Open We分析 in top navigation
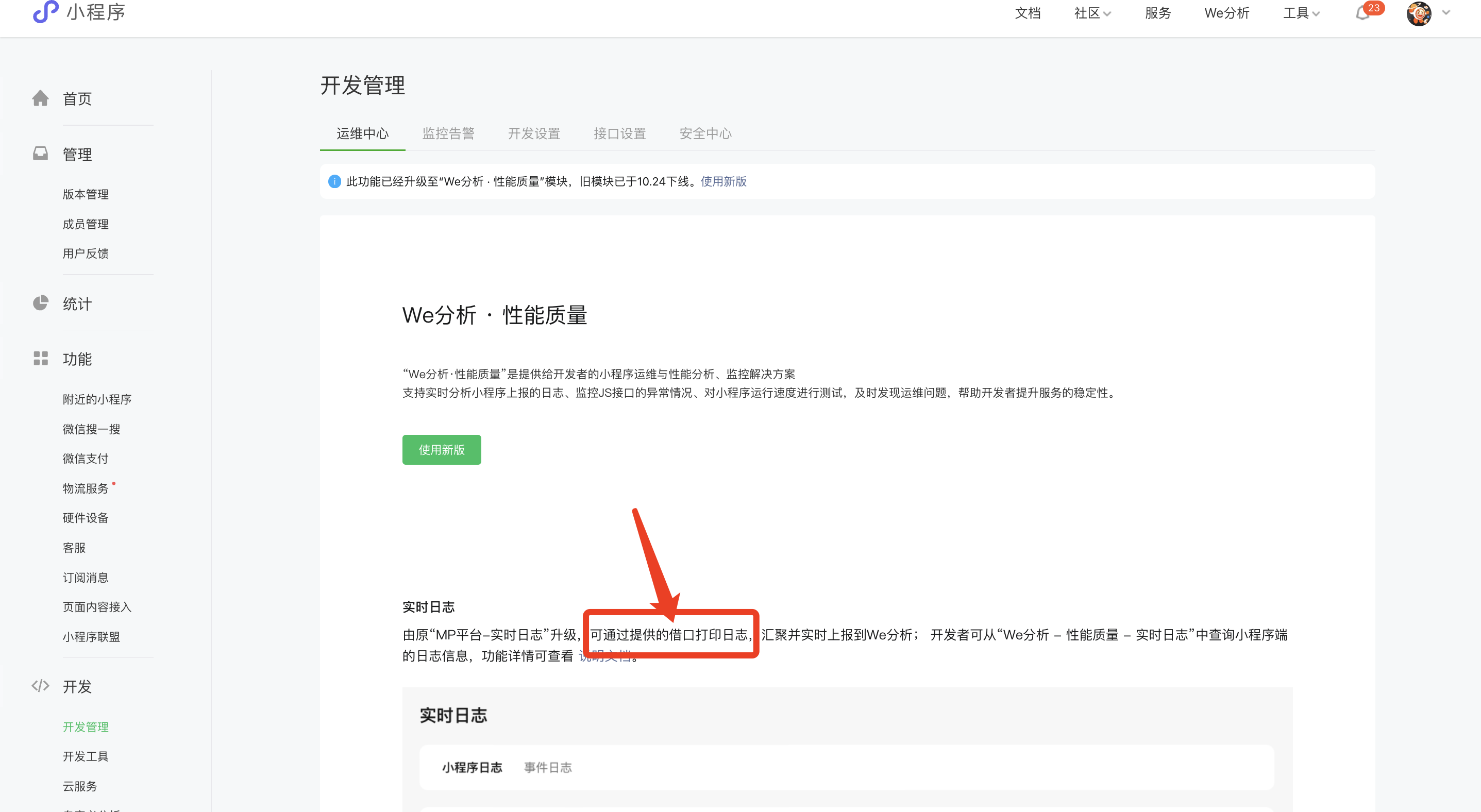1481x812 pixels. tap(1226, 13)
